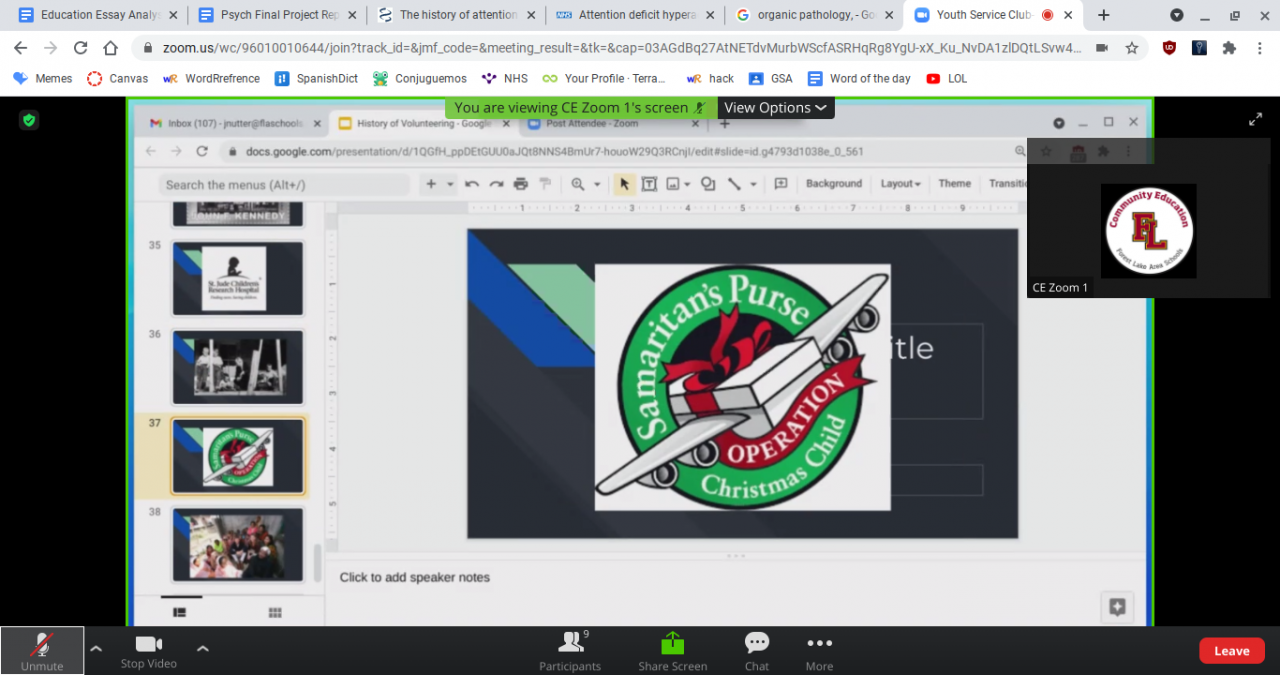
Task: Click the Insert image icon in Slides
Action: [673, 184]
